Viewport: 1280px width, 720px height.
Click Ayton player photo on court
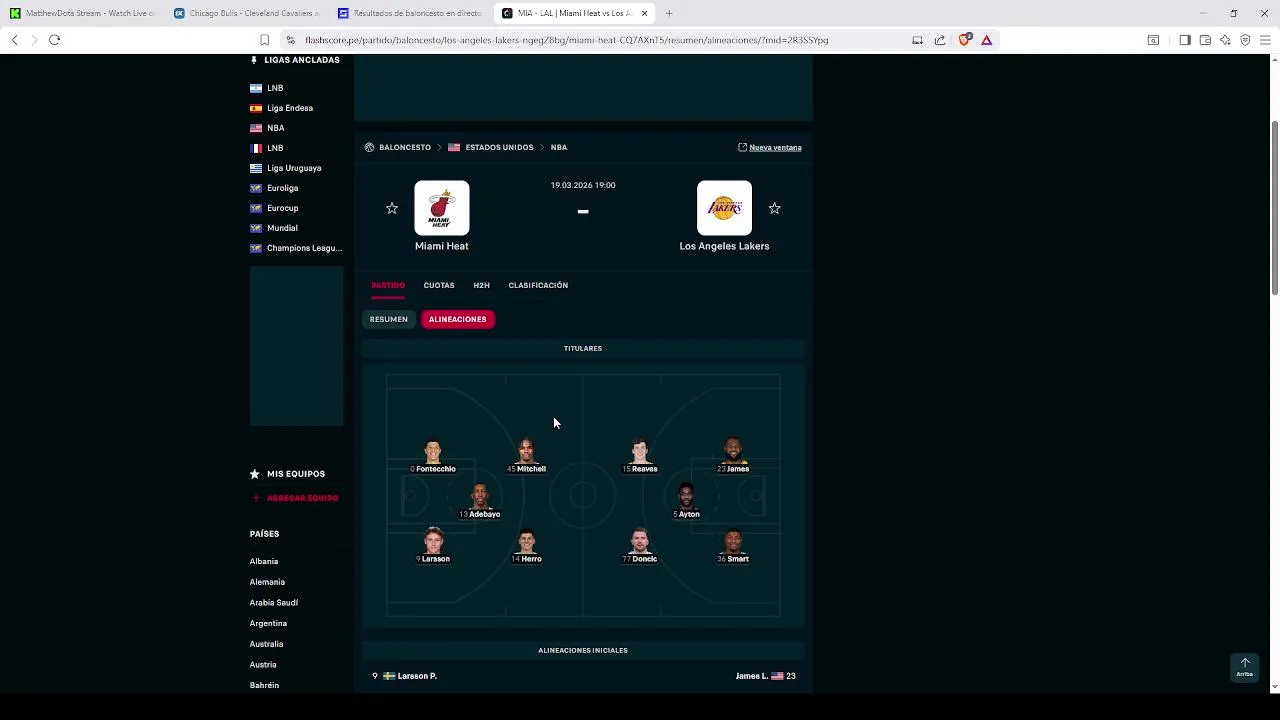pos(686,496)
